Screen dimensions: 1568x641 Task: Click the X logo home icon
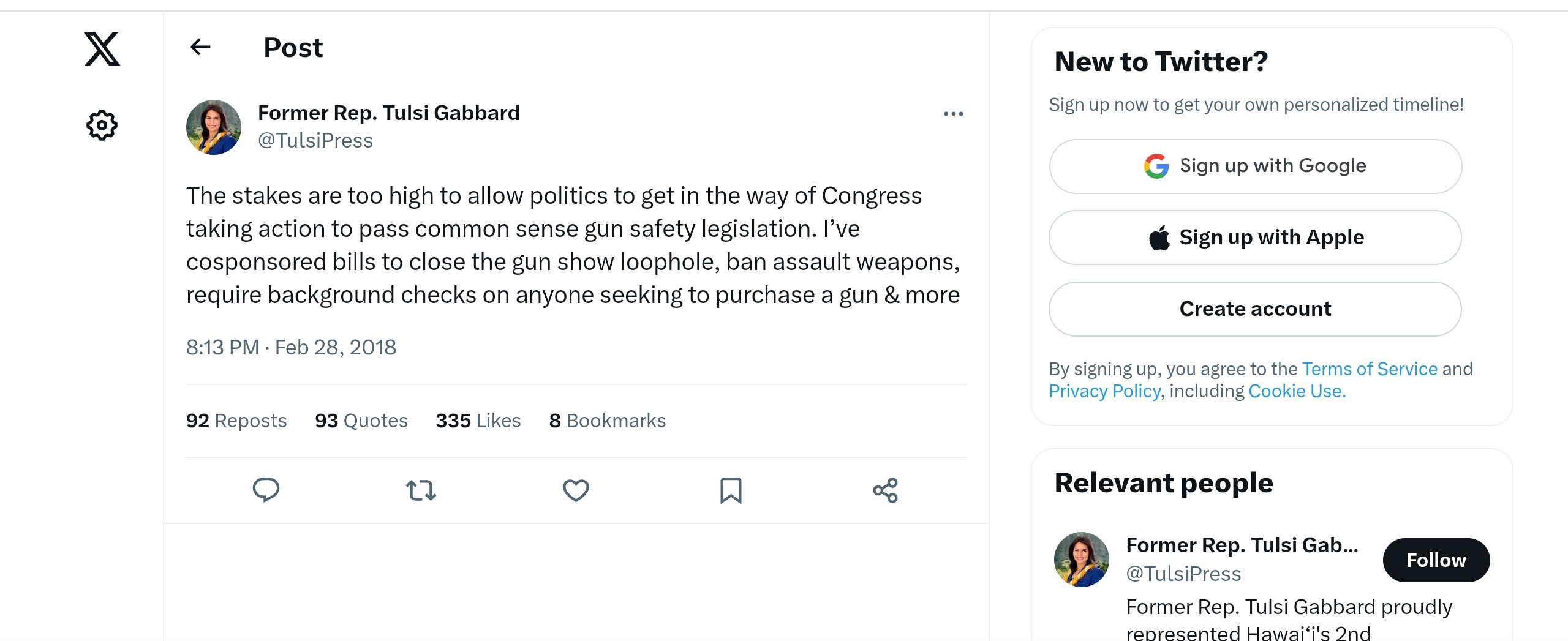coord(102,49)
